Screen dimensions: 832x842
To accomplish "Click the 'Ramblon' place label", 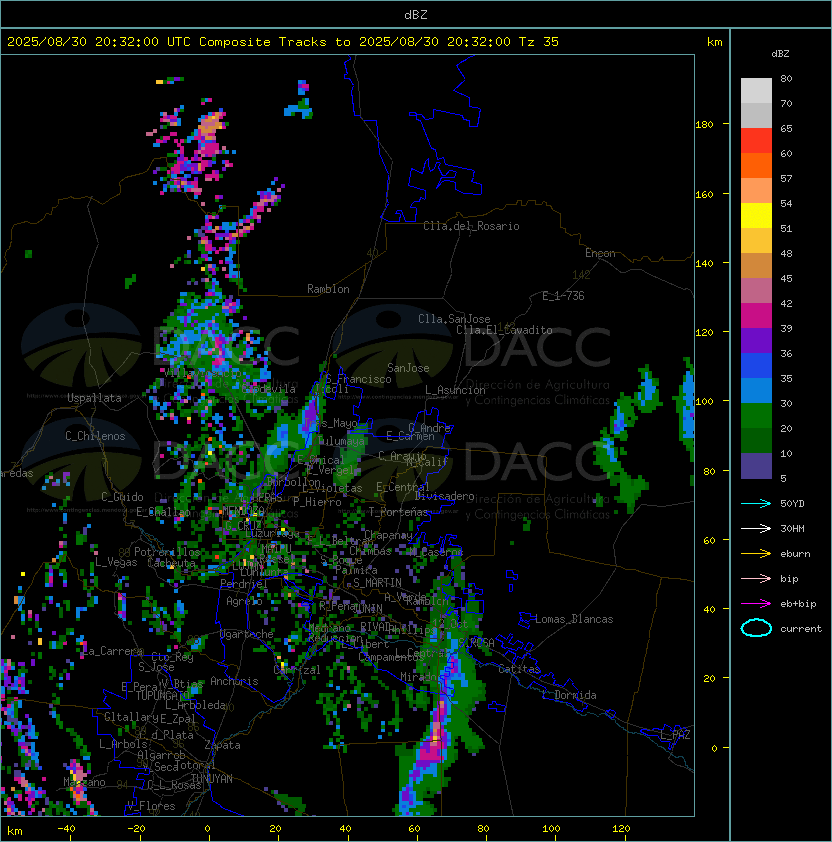I will pos(328,289).
